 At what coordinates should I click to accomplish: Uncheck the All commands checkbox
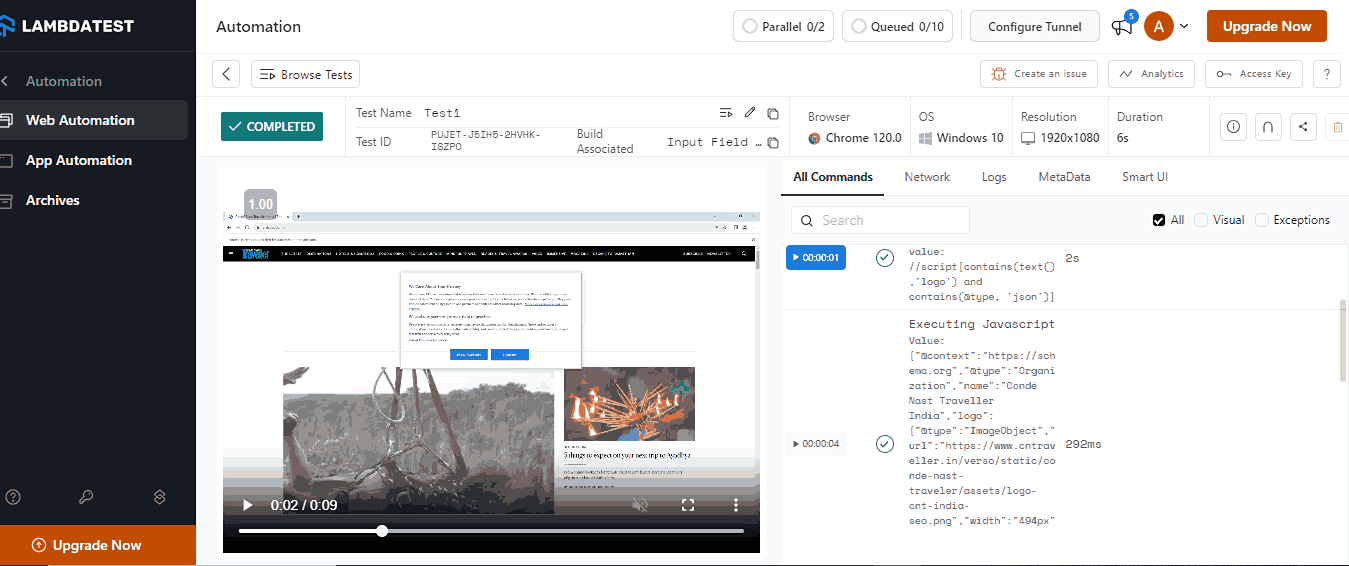(x=1159, y=220)
